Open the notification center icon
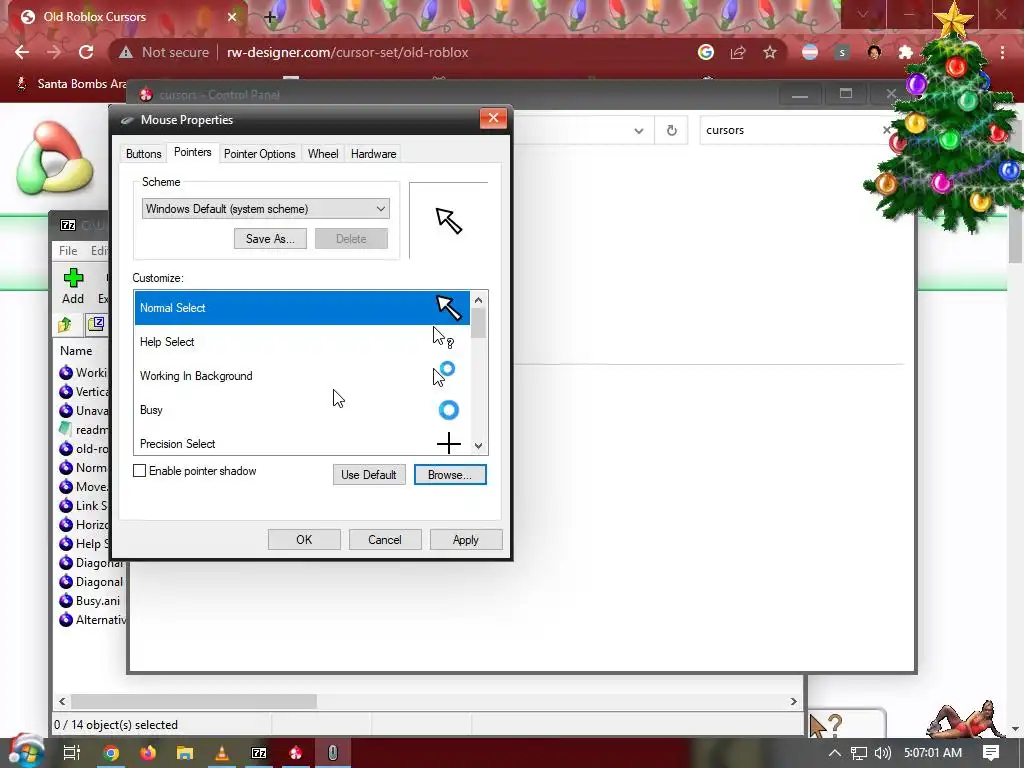This screenshot has width=1024, height=768. coord(991,753)
